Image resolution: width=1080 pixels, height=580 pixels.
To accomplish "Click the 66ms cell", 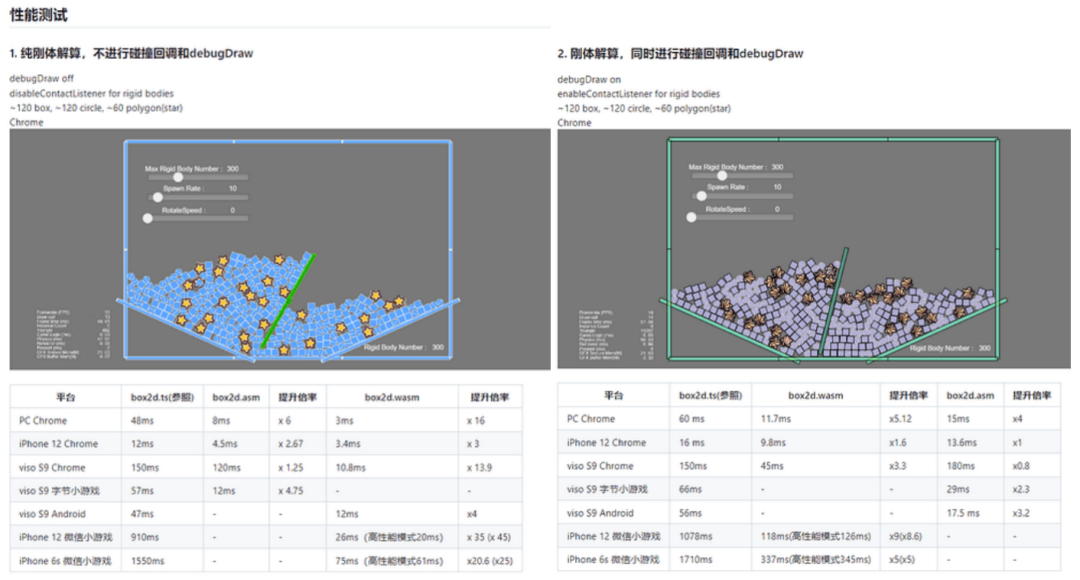I will pyautogui.click(x=711, y=489).
